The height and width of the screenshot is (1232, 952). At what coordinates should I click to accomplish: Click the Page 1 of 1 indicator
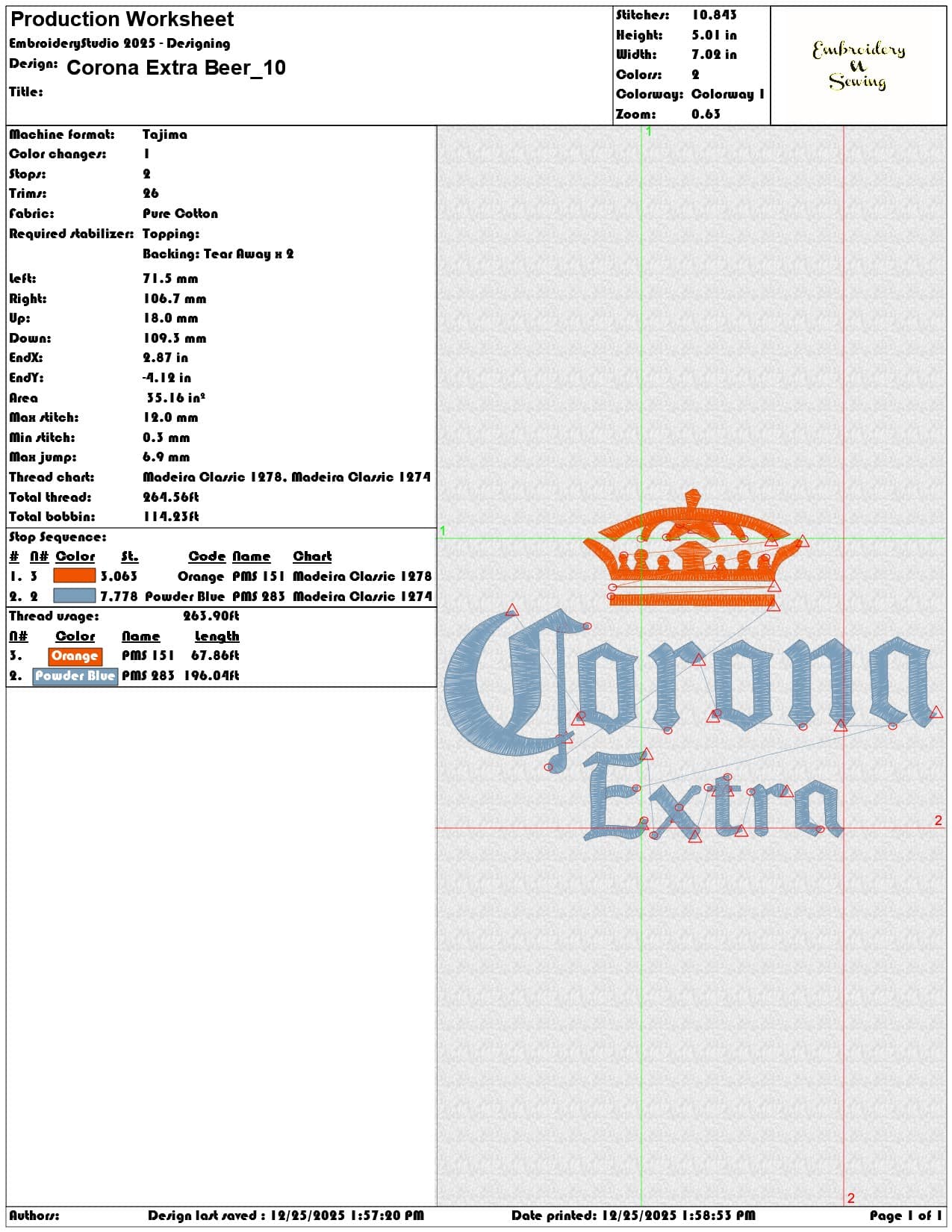click(906, 1216)
